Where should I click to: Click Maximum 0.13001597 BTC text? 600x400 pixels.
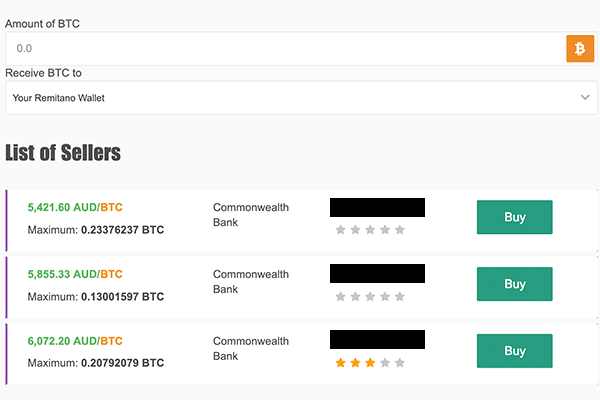96,297
